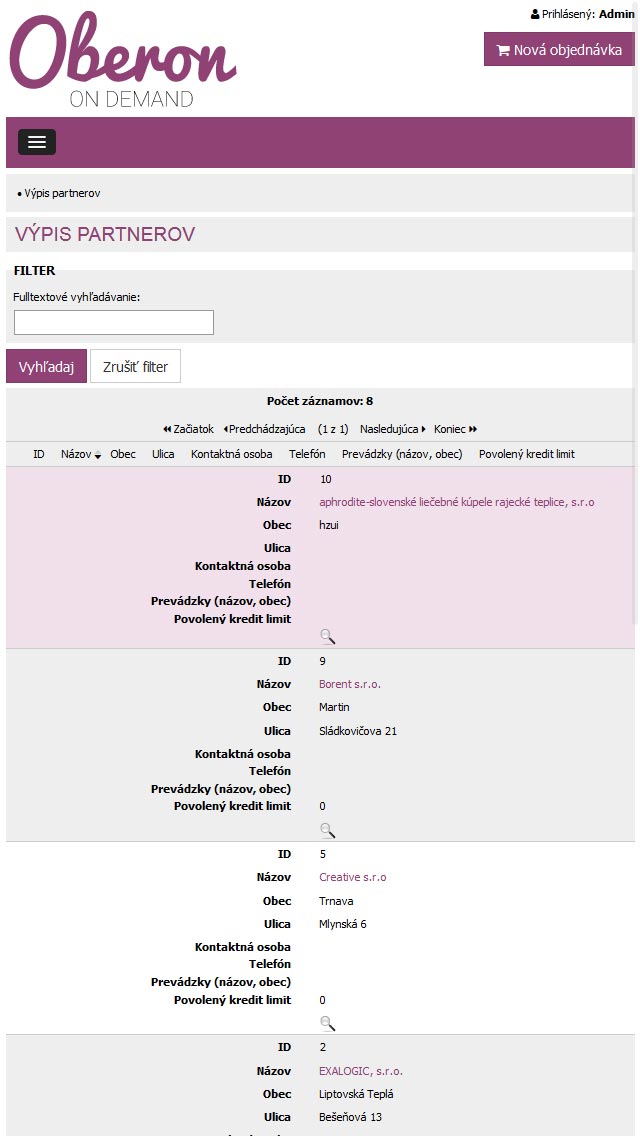Open EXALOGIC, s.r.o. partner link
This screenshot has width=640, height=1136.
[x=361, y=1071]
